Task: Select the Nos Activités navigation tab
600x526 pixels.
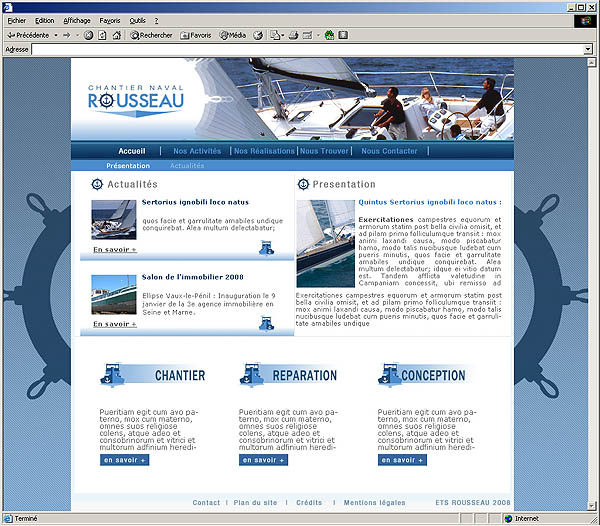Action: [x=197, y=151]
